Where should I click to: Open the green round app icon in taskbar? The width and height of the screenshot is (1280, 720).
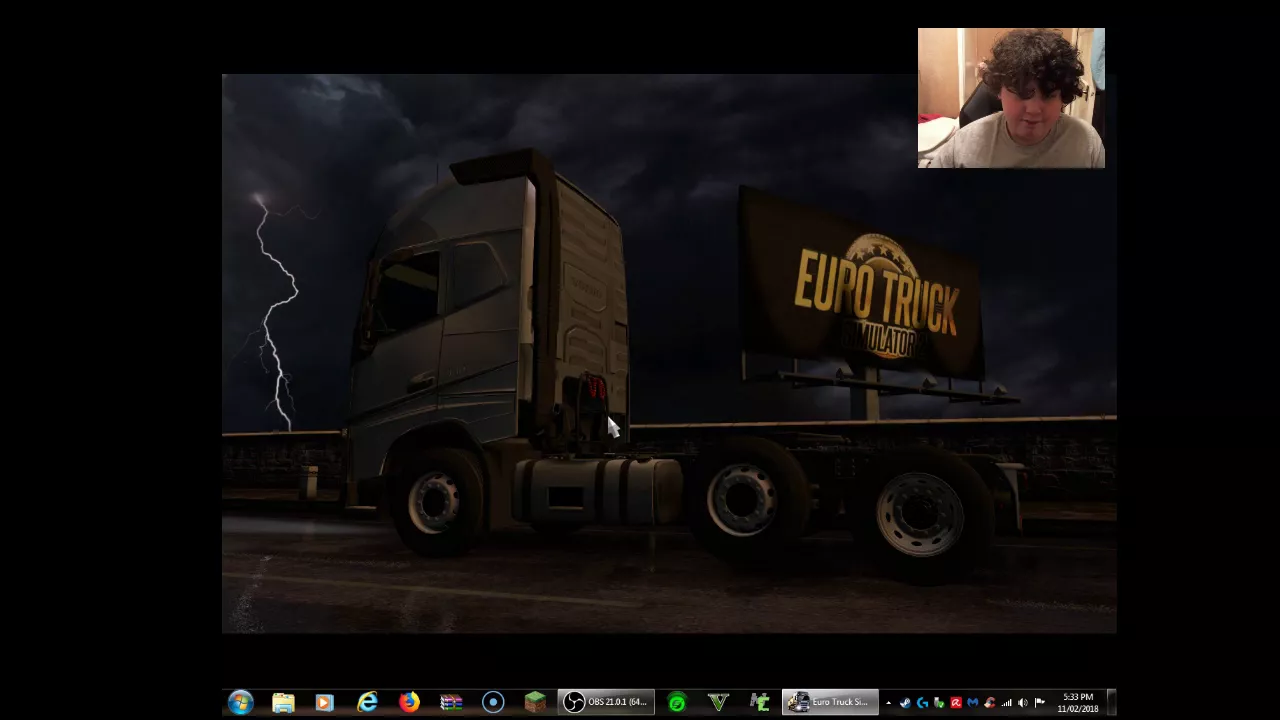[x=677, y=703]
